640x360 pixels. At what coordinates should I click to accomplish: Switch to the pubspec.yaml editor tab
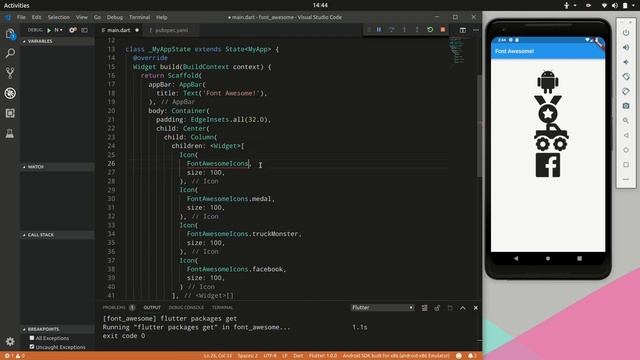click(171, 30)
